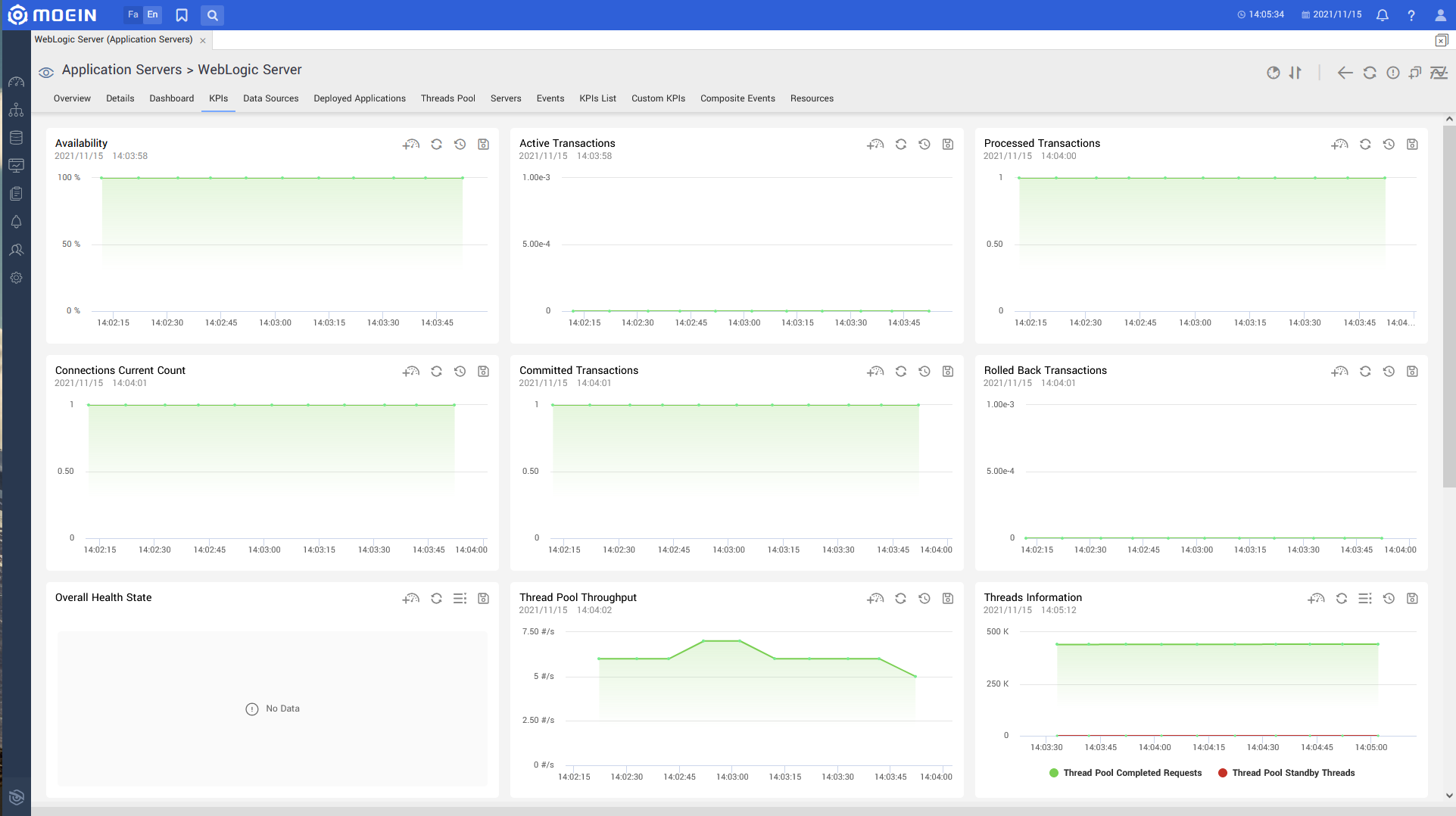
Task: Refresh the Connections Current Count chart
Action: click(x=436, y=371)
